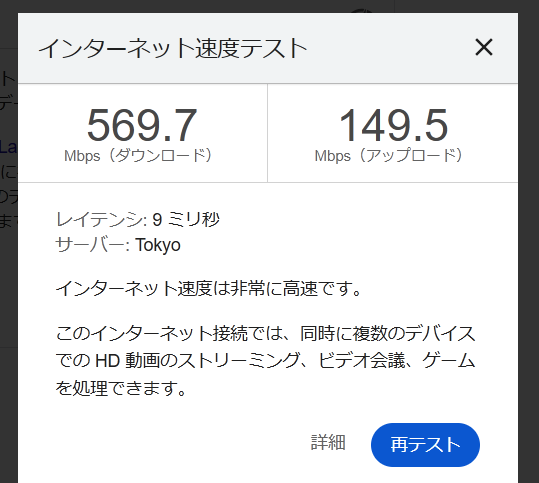The image size is (539, 483).
Task: Click the Mbps（アップロード）label
Action: [389, 156]
